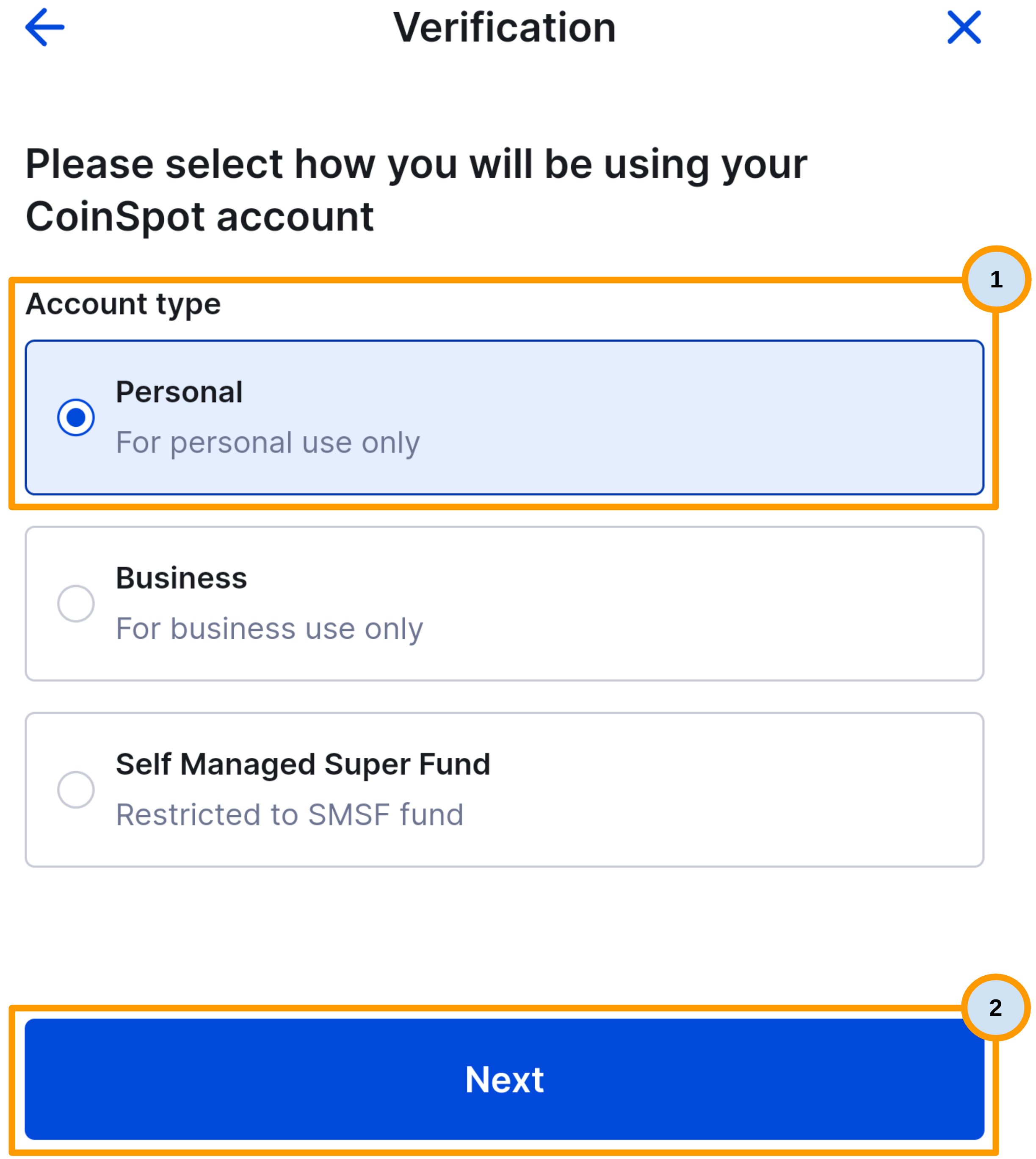
Task: Click the Verification screen title
Action: 506,28
